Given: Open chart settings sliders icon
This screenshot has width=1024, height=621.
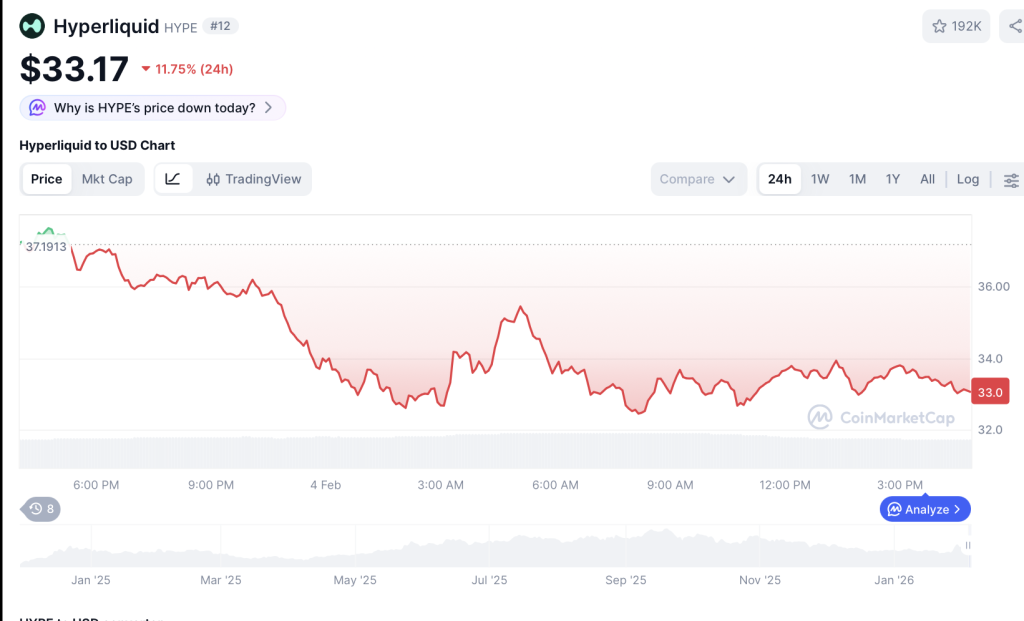Looking at the screenshot, I should point(1011,180).
